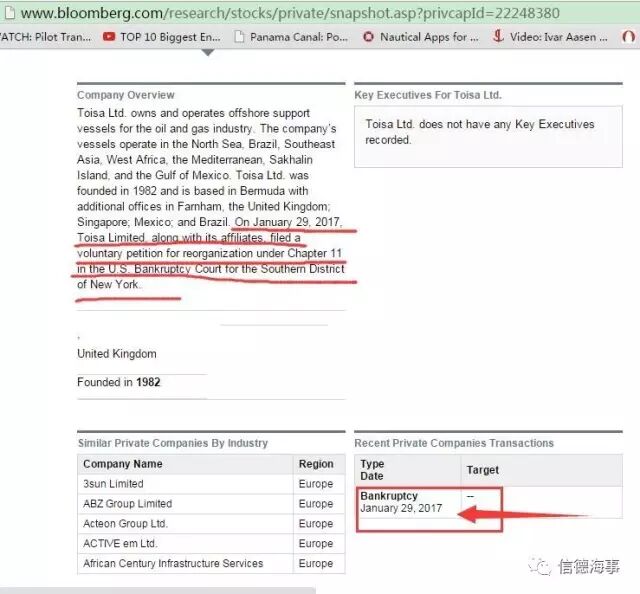640x594 pixels.
Task: Open 'Panama Canal: Po...' bookmark
Action: 299,37
